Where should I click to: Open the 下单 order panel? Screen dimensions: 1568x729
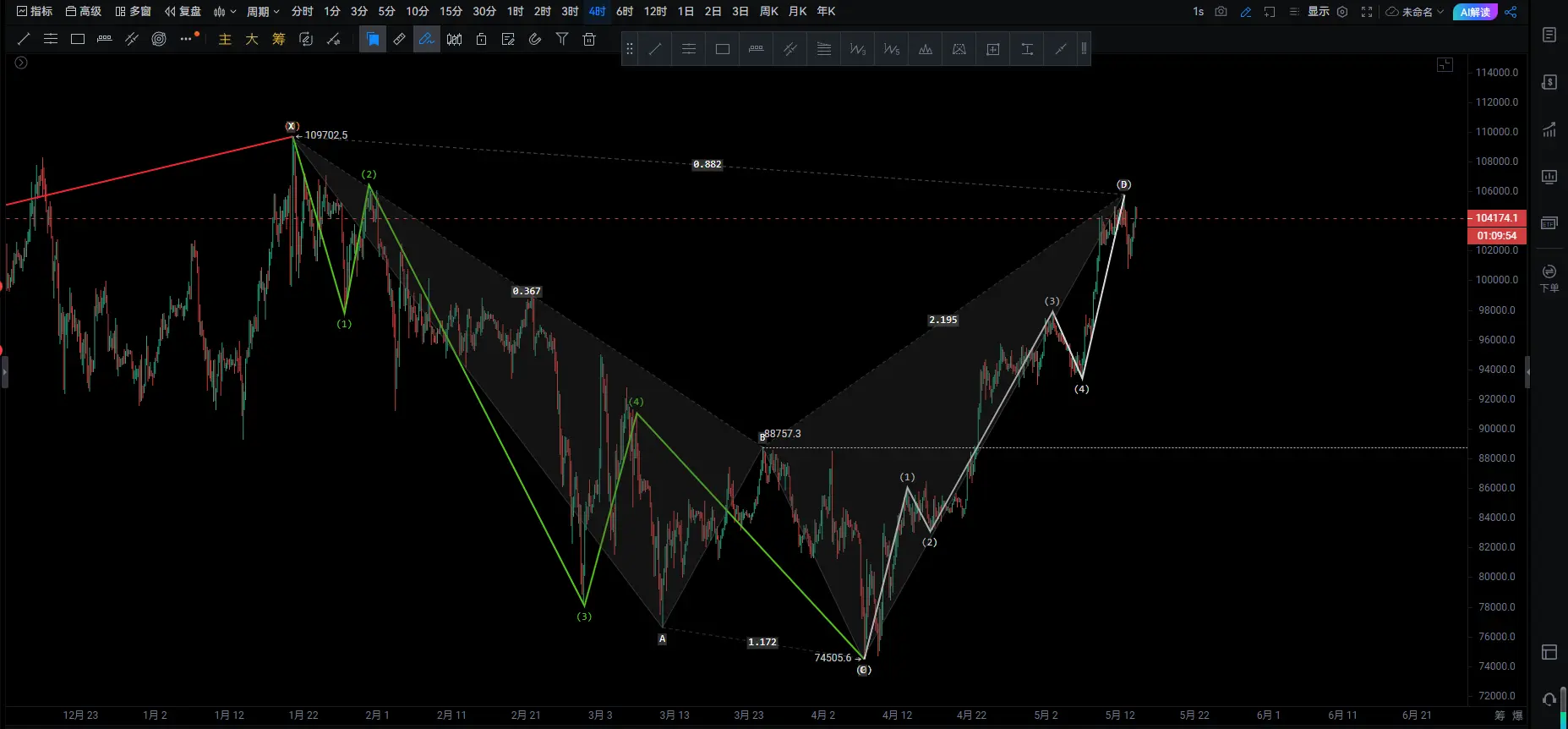(x=1549, y=278)
